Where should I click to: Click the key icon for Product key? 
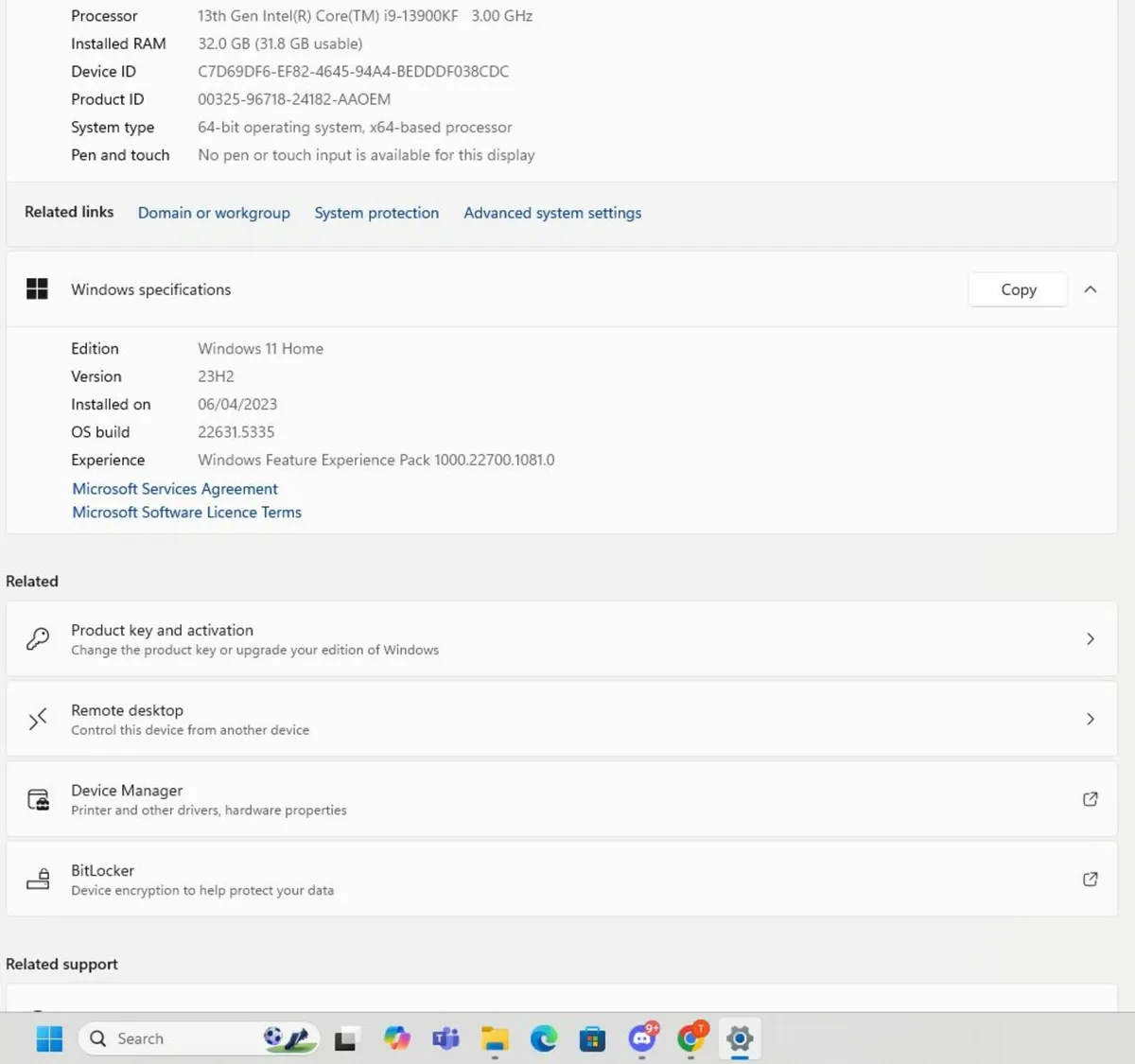click(x=38, y=638)
